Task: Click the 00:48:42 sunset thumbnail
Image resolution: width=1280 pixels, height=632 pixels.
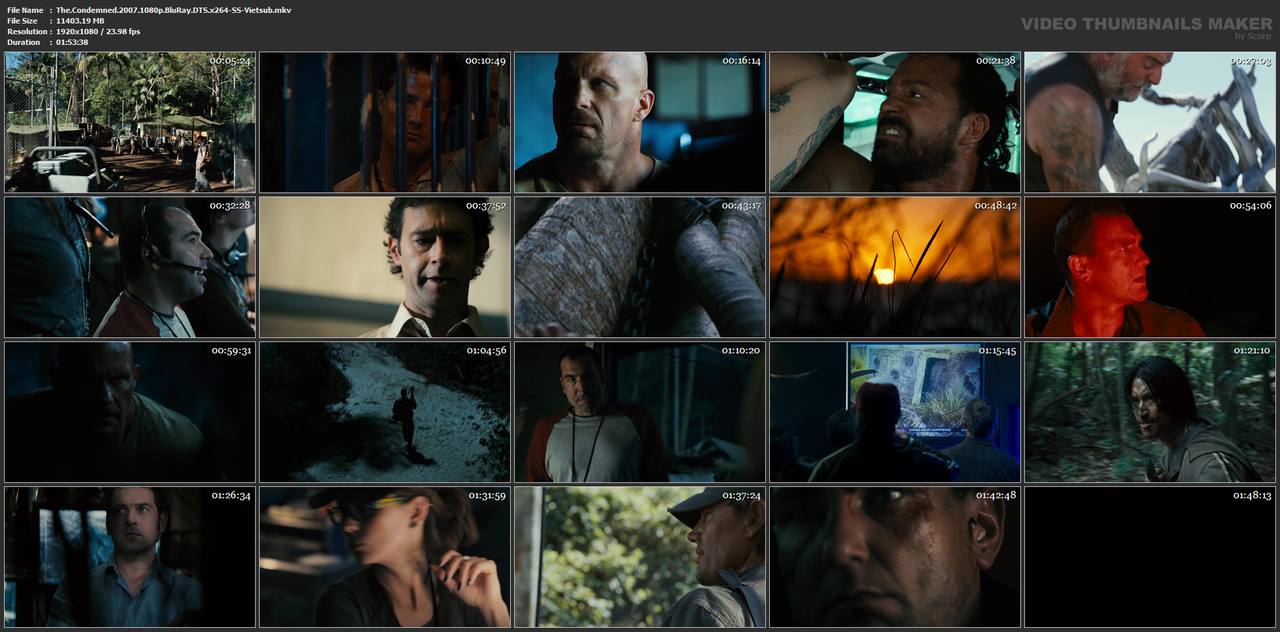Action: click(895, 267)
